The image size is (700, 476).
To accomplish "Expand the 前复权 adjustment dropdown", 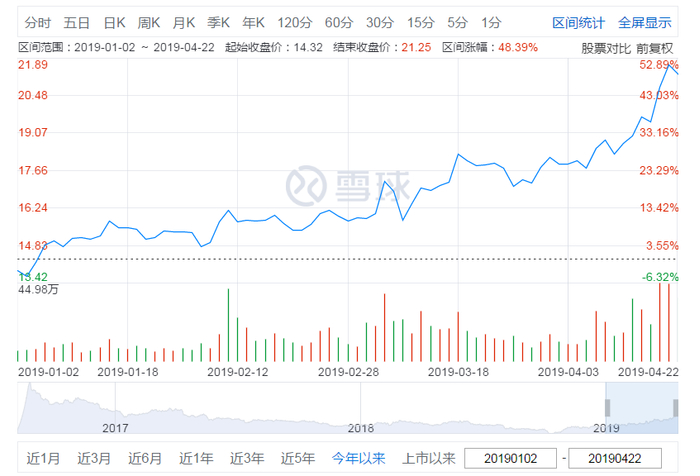I will 657,47.
